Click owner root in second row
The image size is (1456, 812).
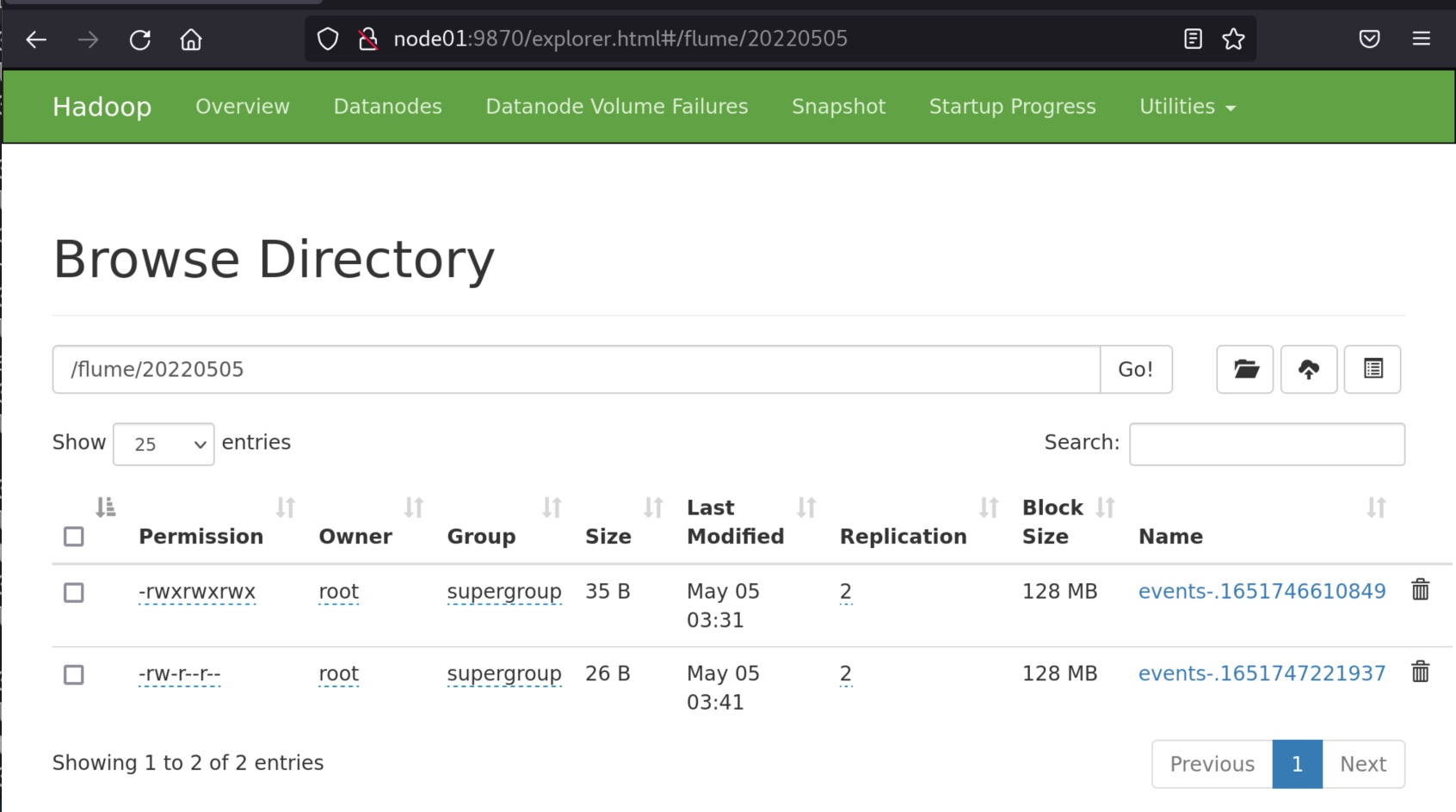[x=338, y=674]
